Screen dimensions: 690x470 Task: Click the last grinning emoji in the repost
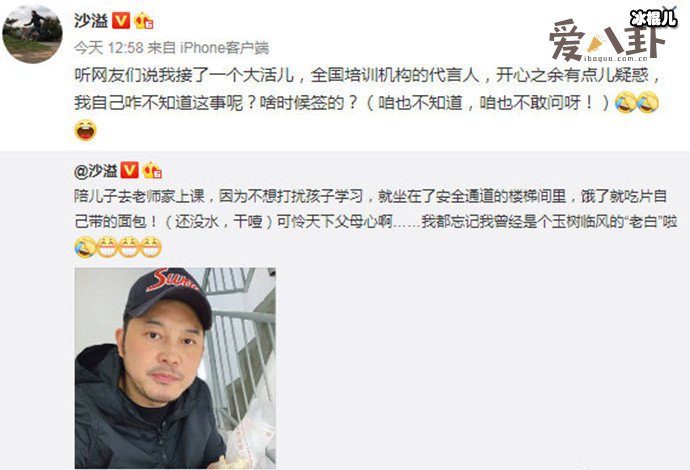click(x=150, y=247)
